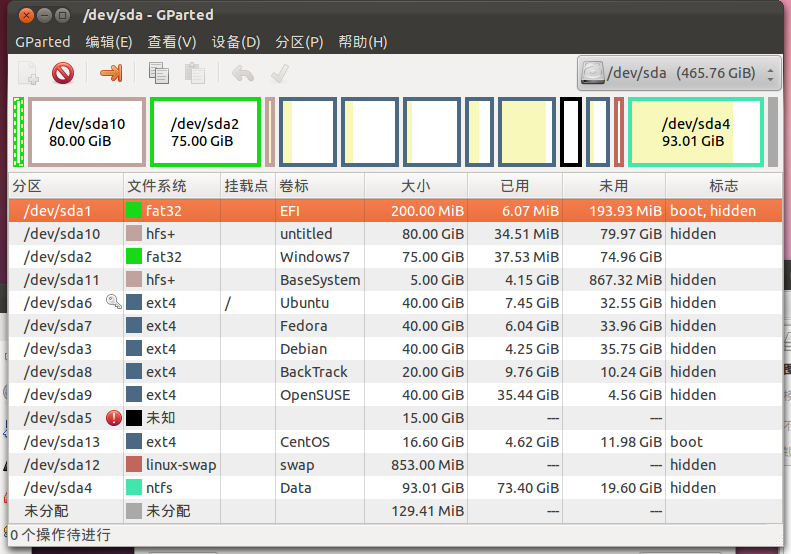Open the 编辑(E) menu
The width and height of the screenshot is (791, 554).
(108, 42)
